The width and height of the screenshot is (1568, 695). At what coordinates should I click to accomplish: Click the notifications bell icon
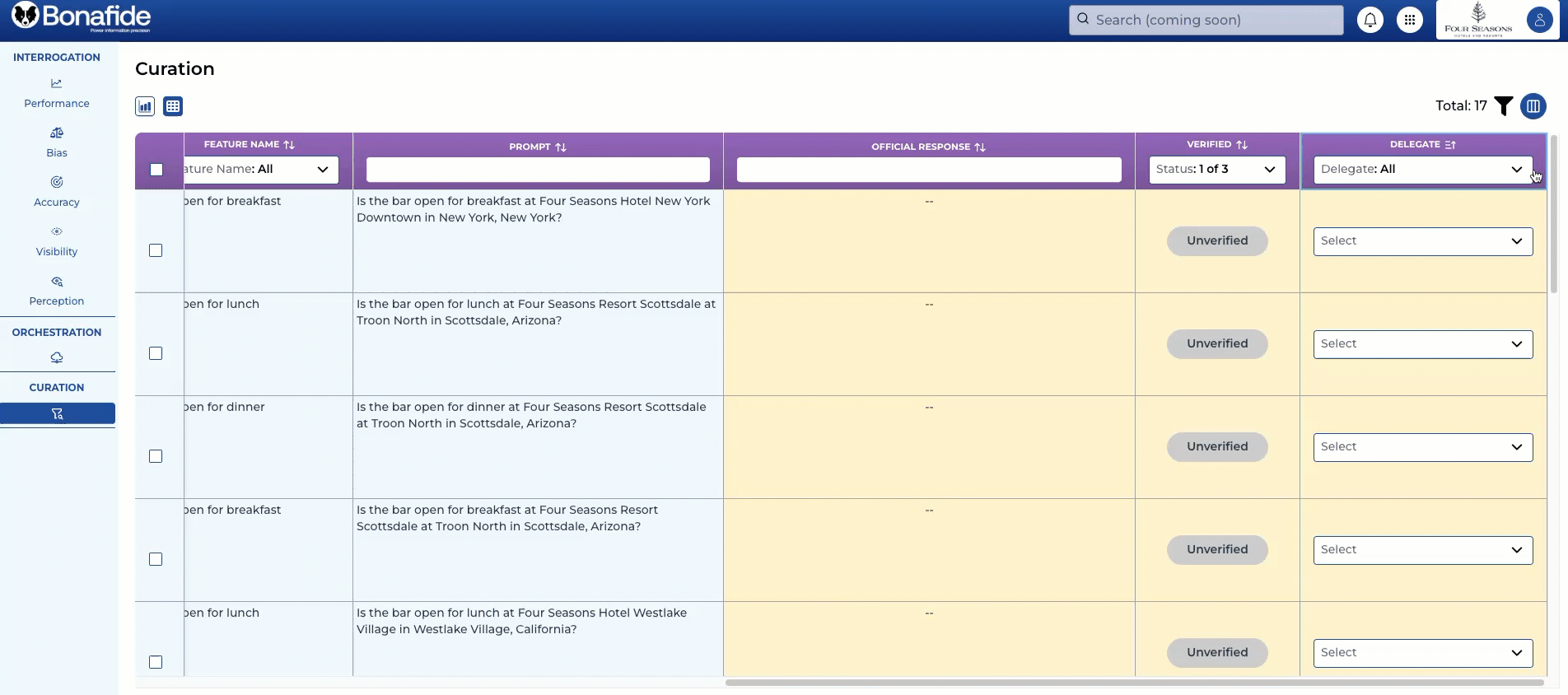click(1370, 21)
